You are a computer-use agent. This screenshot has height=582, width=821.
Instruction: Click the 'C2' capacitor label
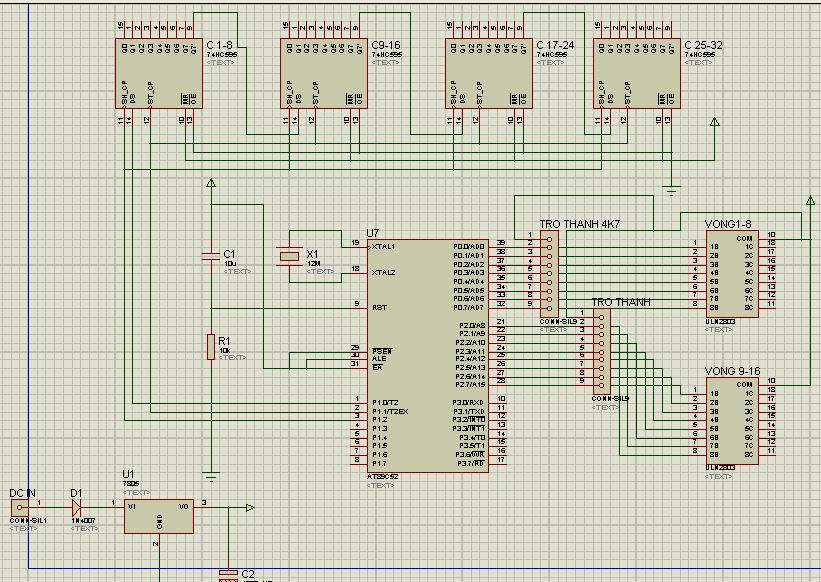tap(248, 574)
